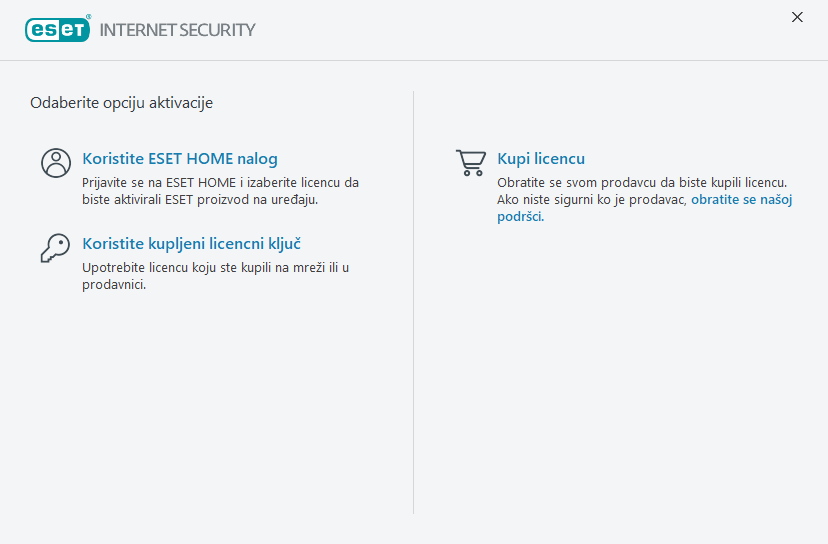This screenshot has width=828, height=544.
Task: Select 'Koristite kupljeni licencni ključ' option
Action: 192,244
